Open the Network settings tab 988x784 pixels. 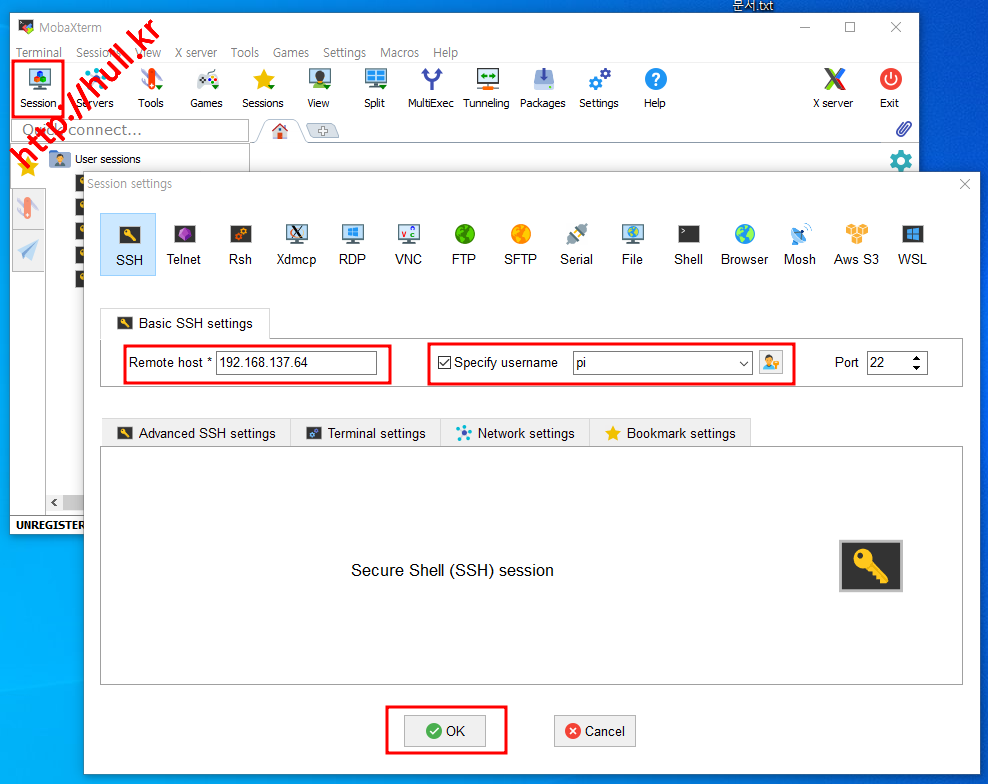pyautogui.click(x=515, y=433)
